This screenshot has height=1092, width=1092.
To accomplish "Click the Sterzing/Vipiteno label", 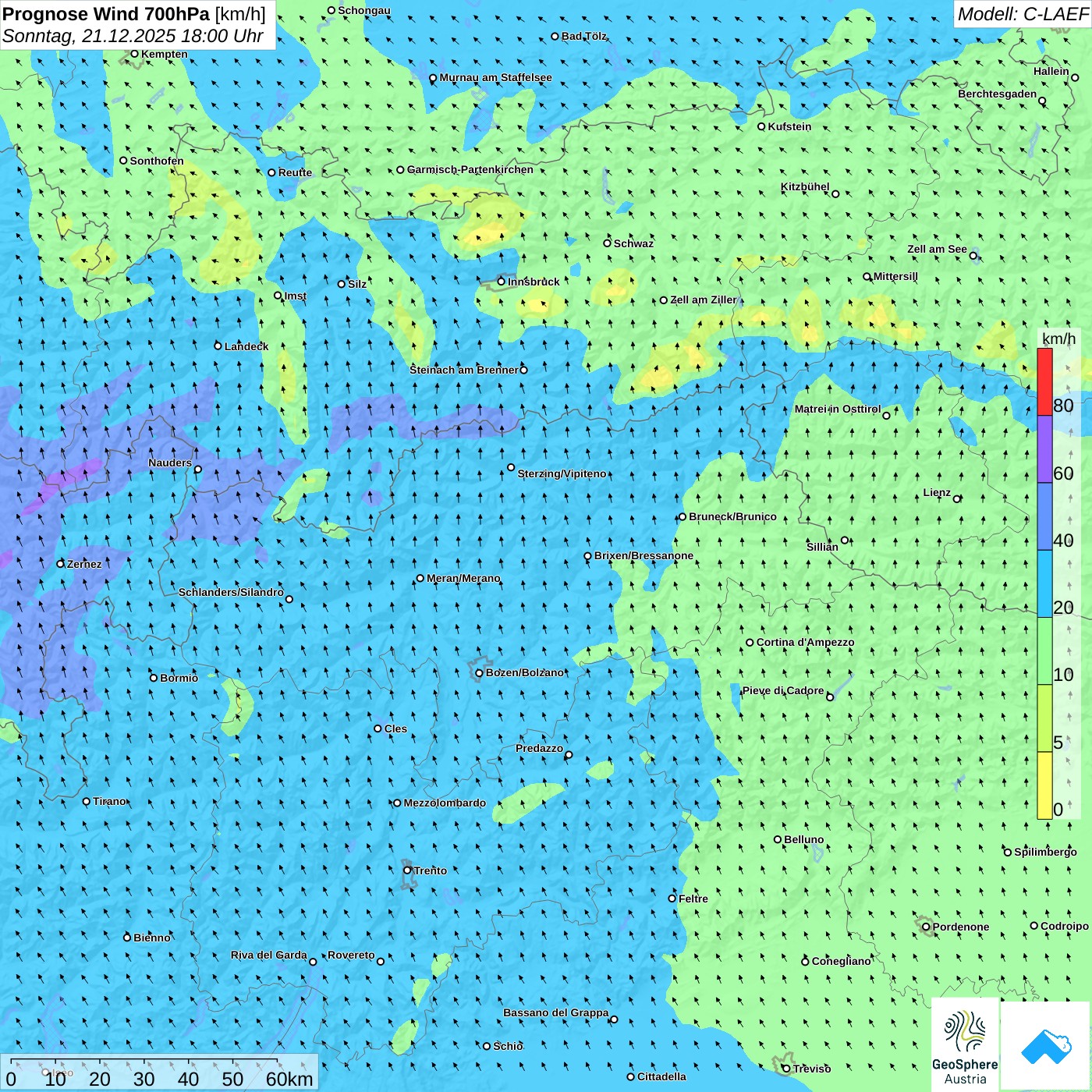I will click(562, 473).
